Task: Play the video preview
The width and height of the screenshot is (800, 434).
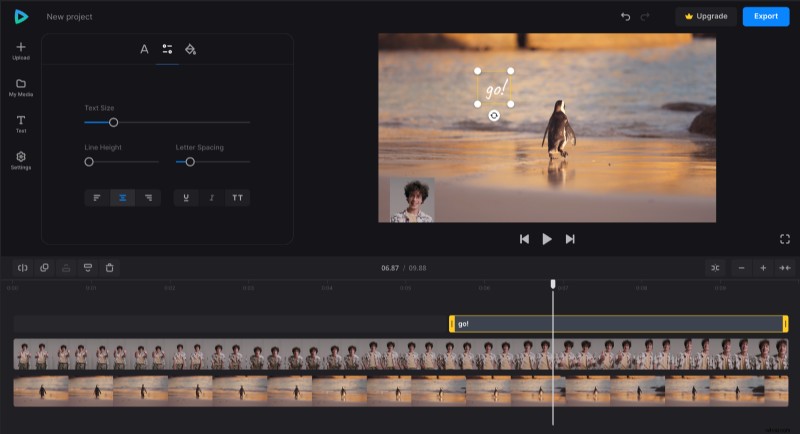Action: pos(547,239)
